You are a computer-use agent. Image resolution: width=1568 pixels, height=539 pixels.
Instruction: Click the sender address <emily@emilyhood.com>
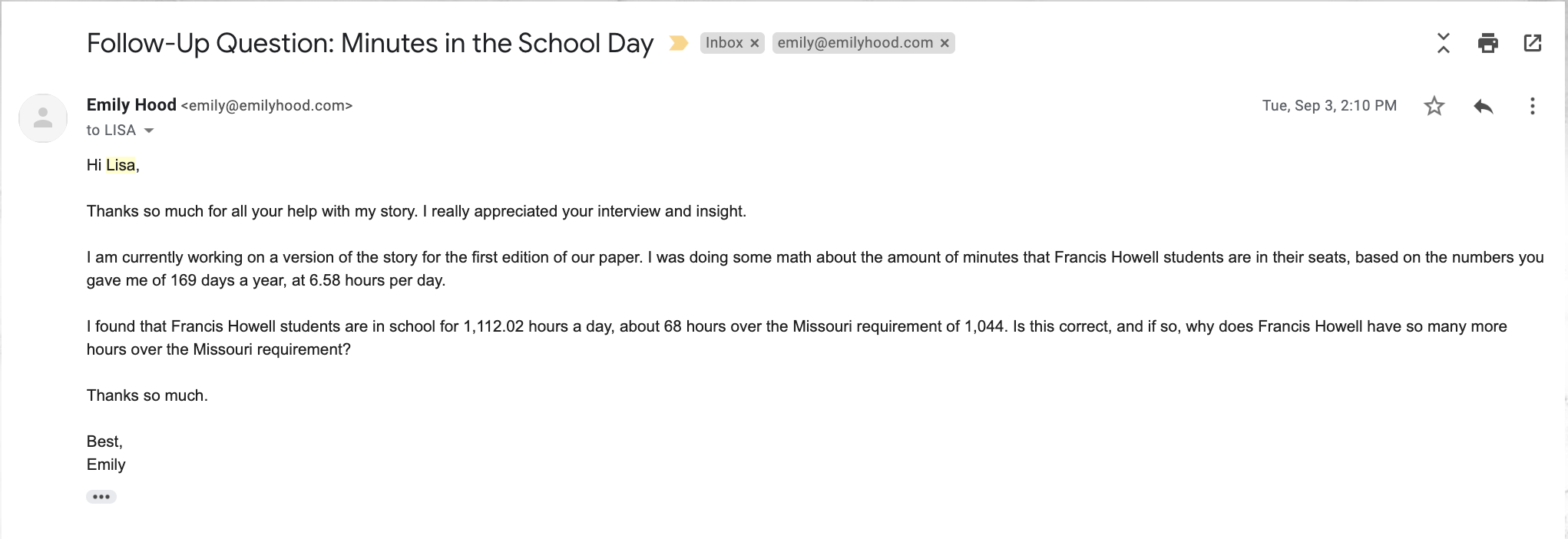(266, 106)
